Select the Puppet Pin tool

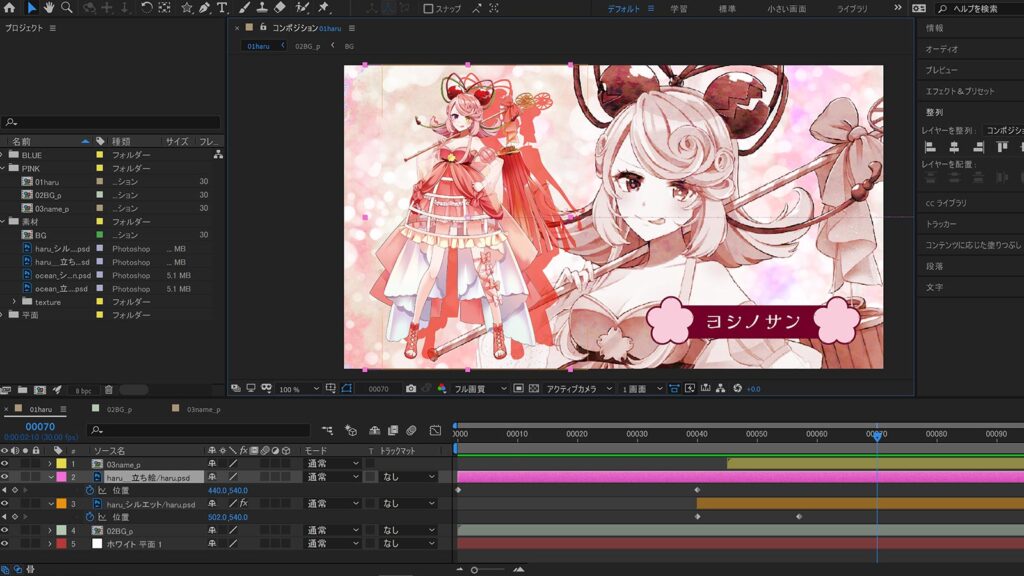coord(323,8)
